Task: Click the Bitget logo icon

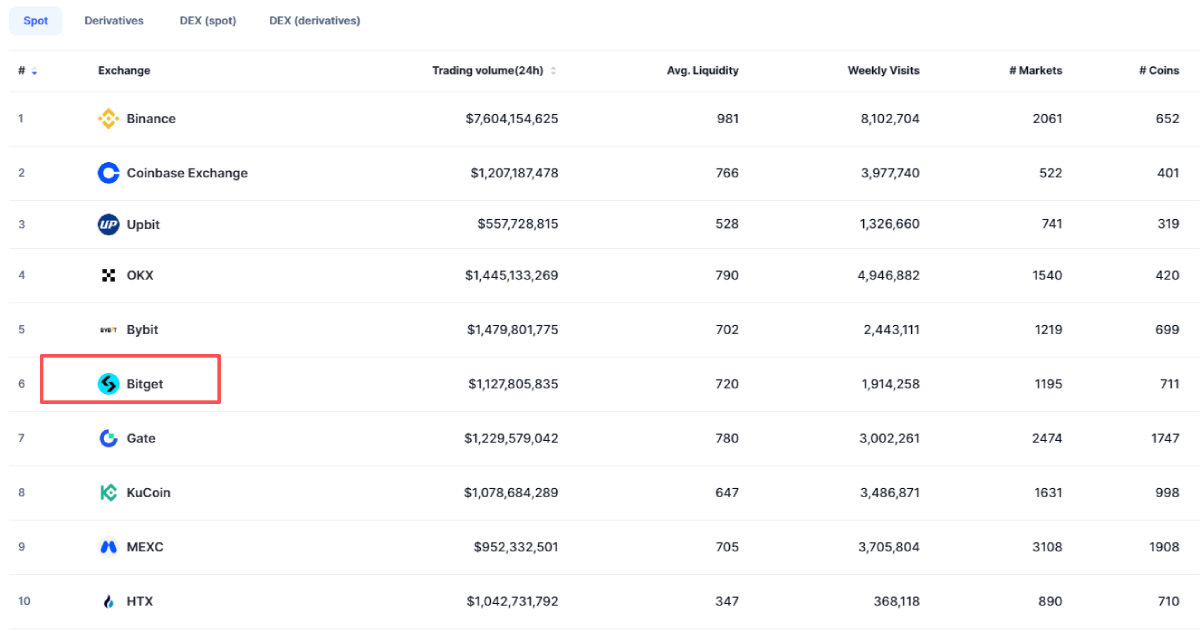Action: click(x=108, y=384)
